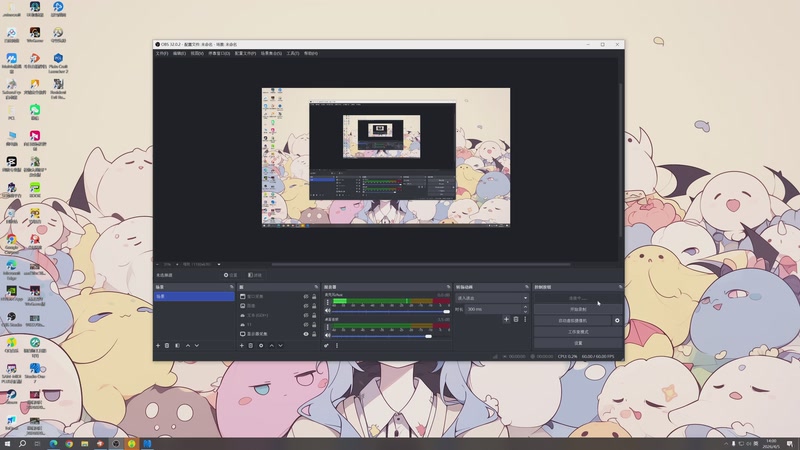The height and width of the screenshot is (450, 800).
Task: Open the Windows Start button
Action: point(7,444)
